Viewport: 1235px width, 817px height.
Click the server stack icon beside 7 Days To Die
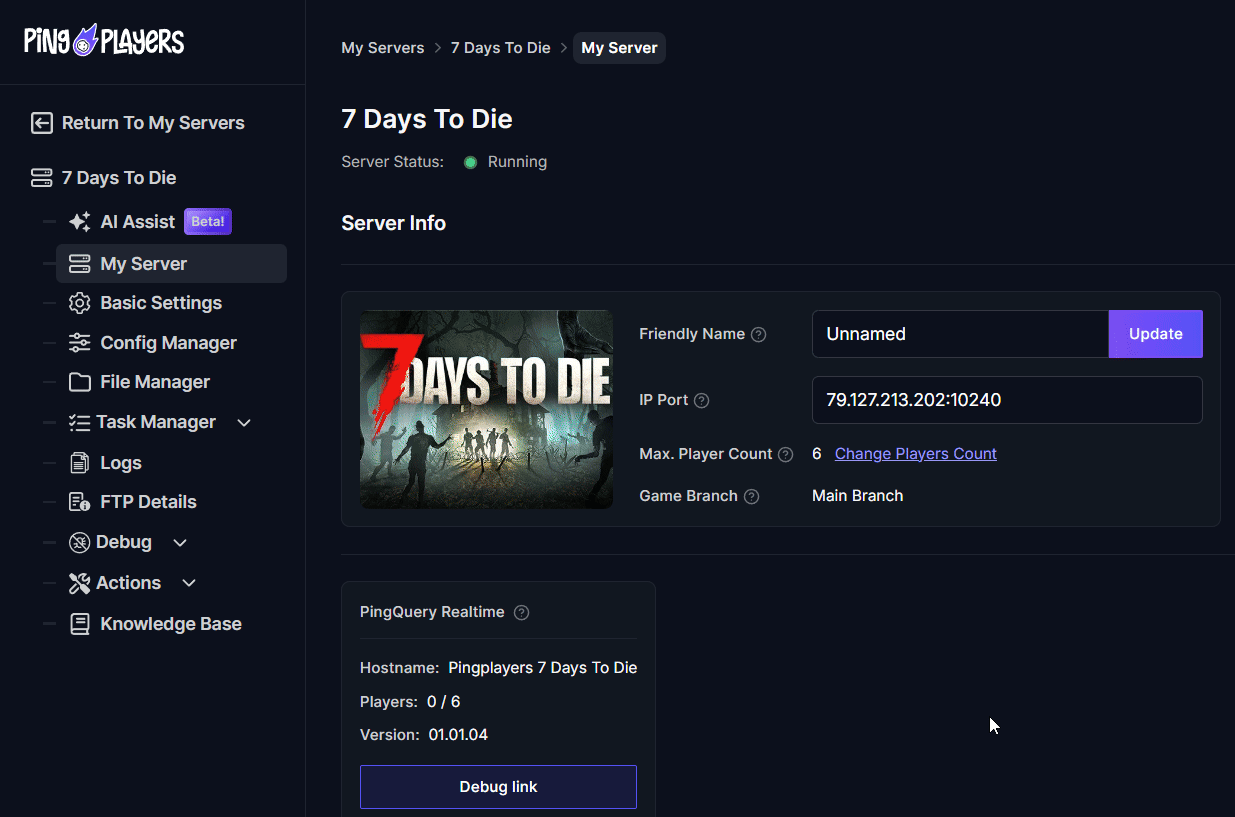point(41,178)
